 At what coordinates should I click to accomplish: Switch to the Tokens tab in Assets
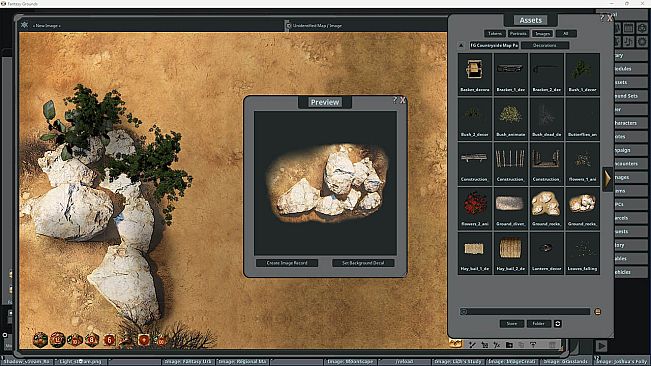pos(494,34)
